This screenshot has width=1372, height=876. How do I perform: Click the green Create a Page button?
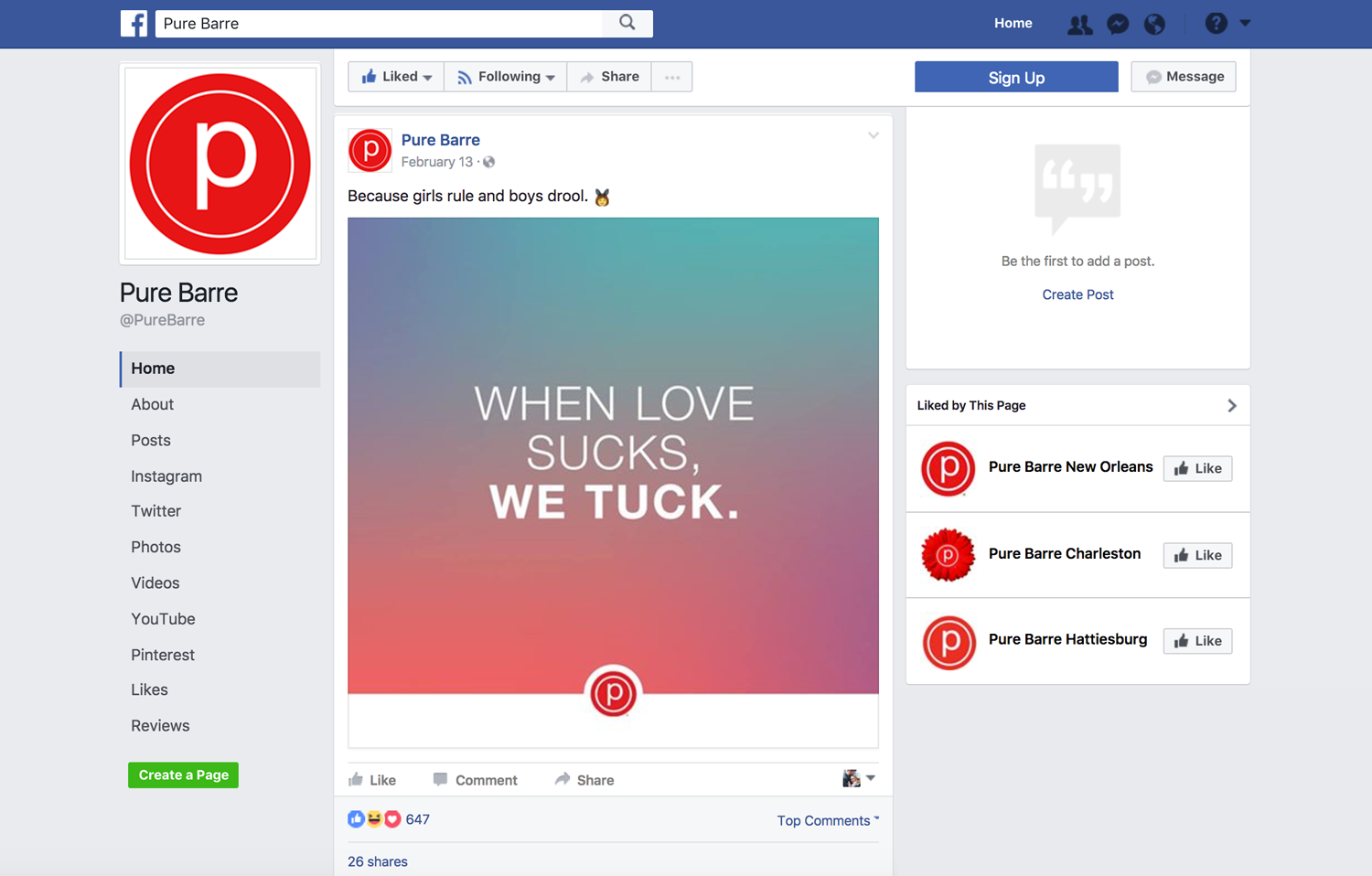[x=183, y=775]
